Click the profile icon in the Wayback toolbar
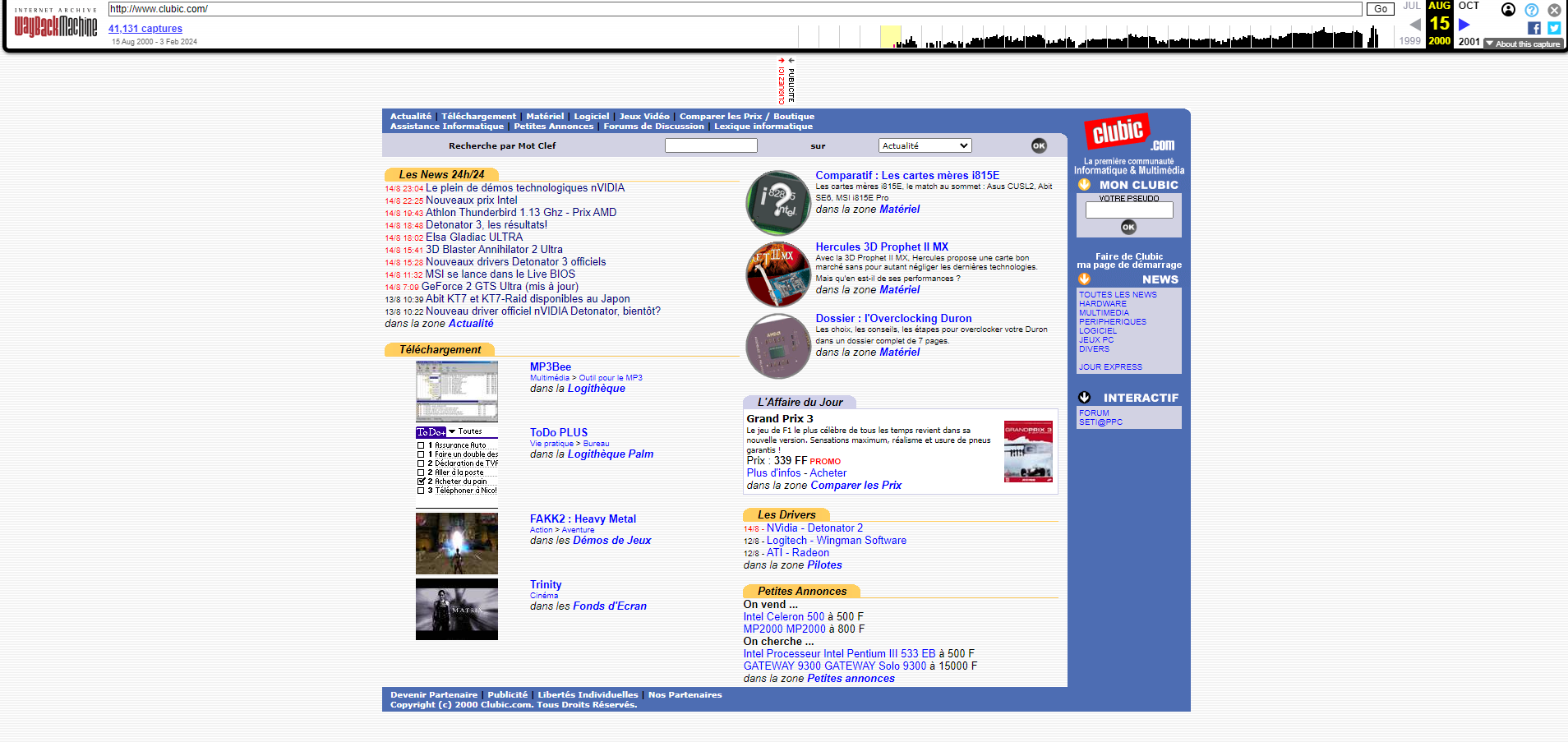Image resolution: width=1568 pixels, height=742 pixels. (1508, 10)
